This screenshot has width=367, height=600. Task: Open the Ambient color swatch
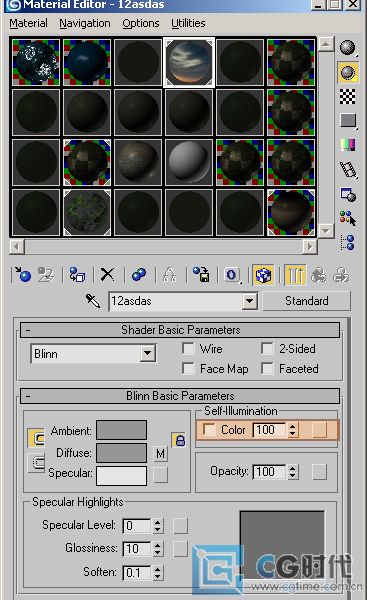tap(121, 430)
